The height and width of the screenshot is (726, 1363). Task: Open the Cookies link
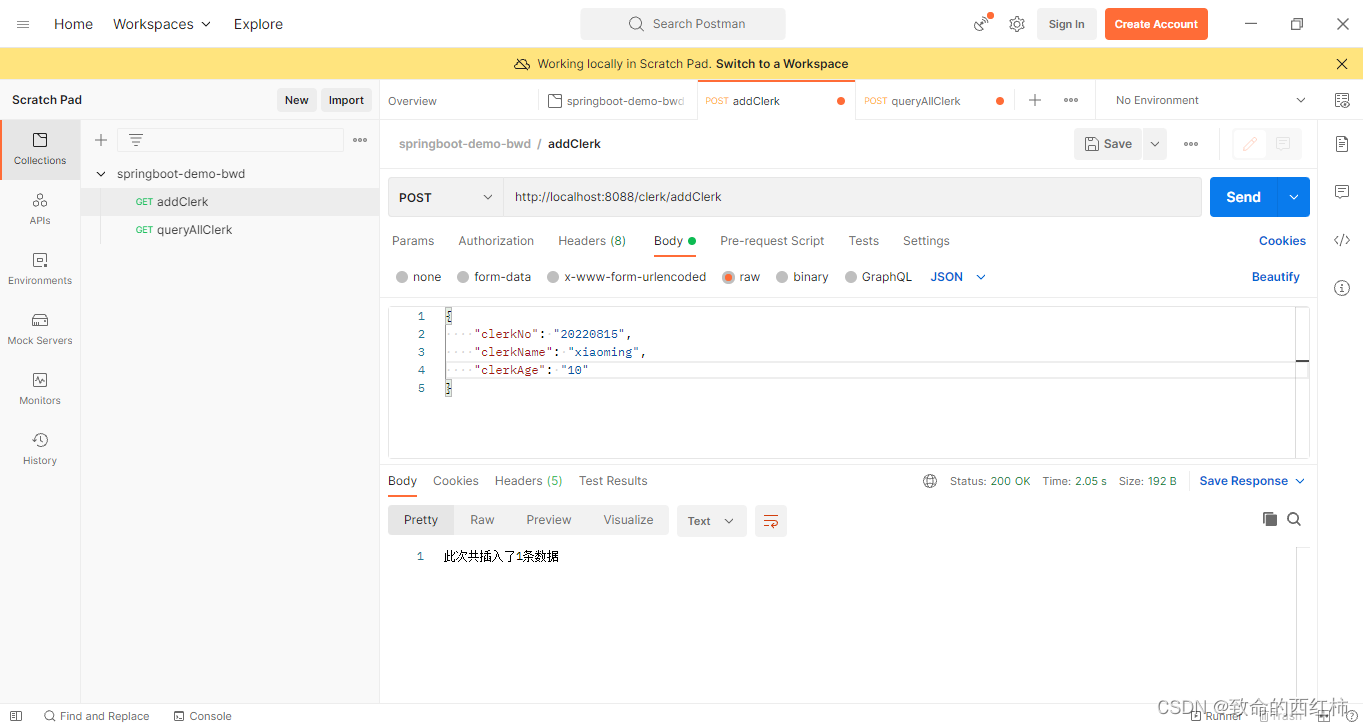1282,241
